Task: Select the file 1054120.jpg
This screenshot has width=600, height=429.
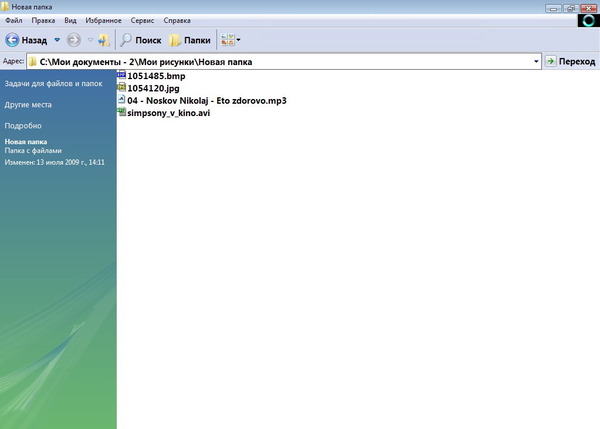Action: tap(153, 88)
